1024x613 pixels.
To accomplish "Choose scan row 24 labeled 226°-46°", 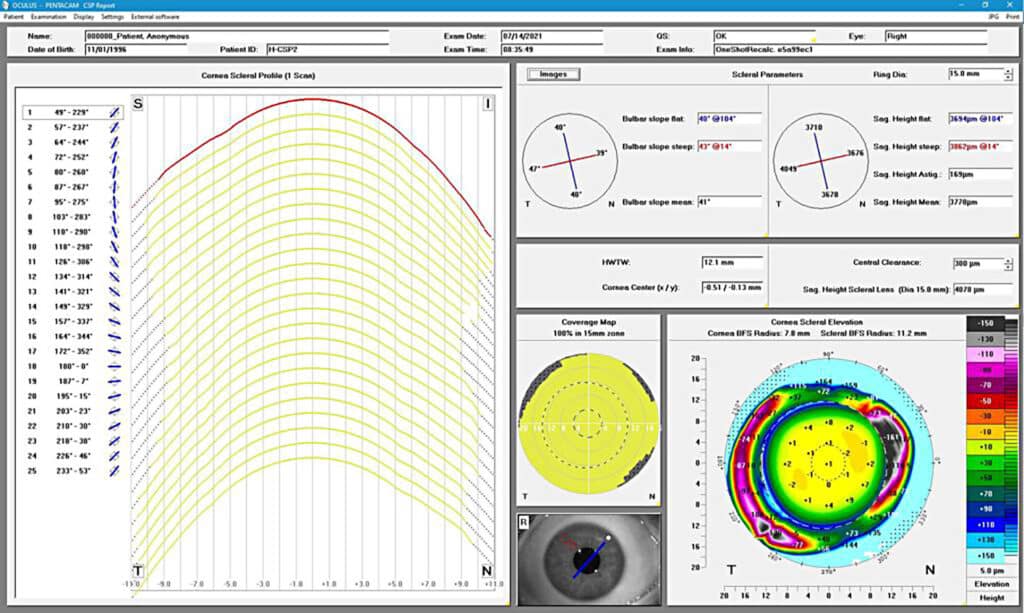I will 73,456.
